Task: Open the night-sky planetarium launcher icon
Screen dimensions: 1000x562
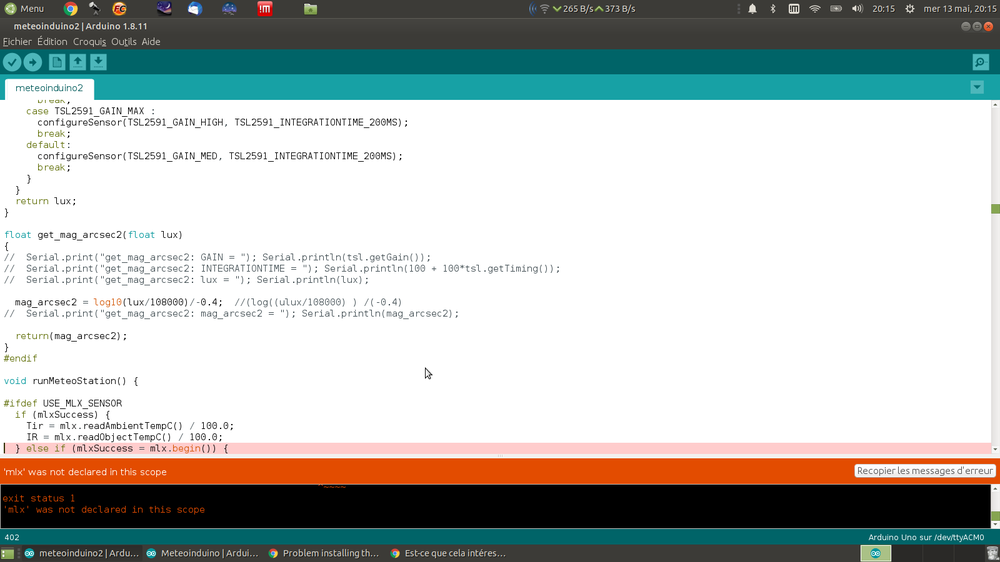Action: 164,8
